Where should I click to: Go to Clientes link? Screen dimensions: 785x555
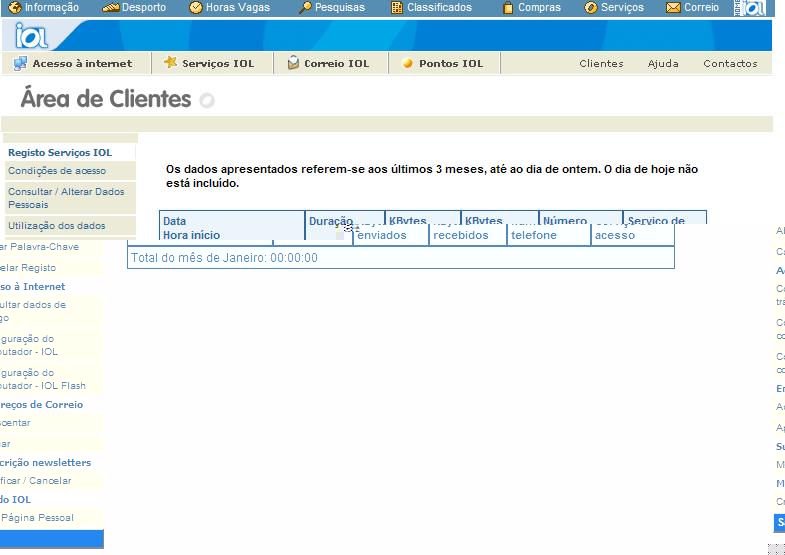(x=601, y=64)
